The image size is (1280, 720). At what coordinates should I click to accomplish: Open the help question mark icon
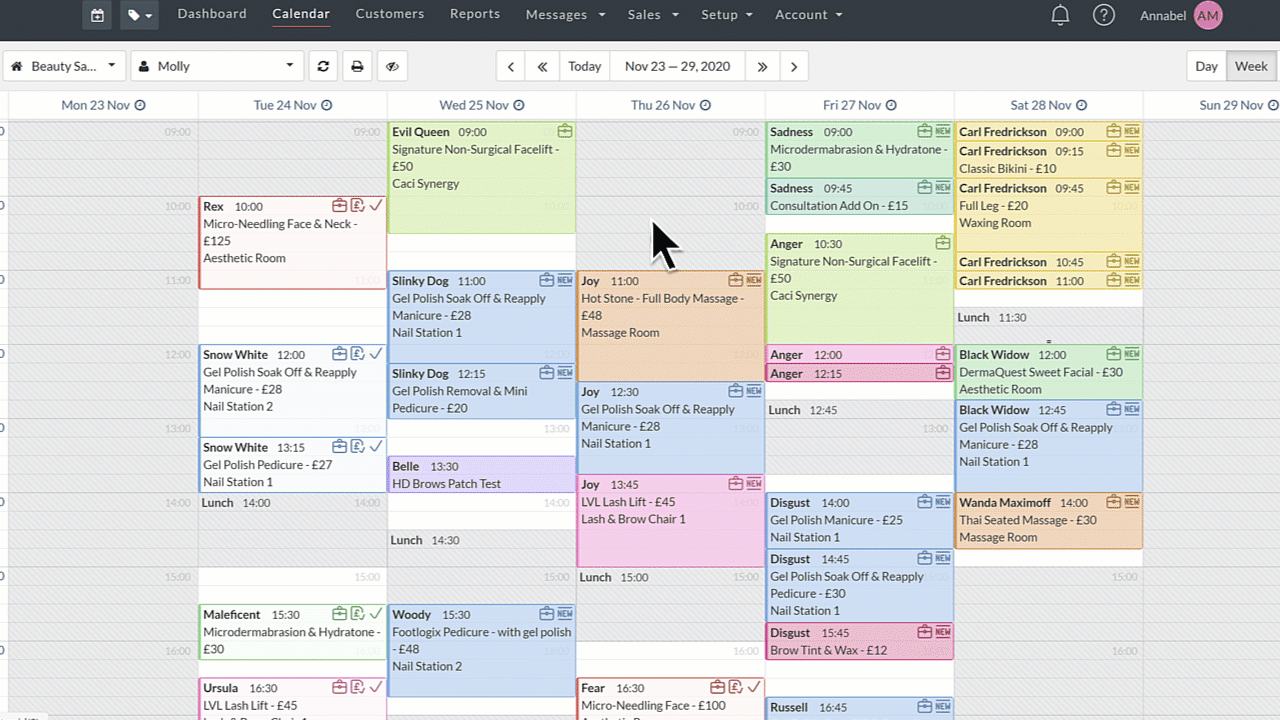[1104, 15]
